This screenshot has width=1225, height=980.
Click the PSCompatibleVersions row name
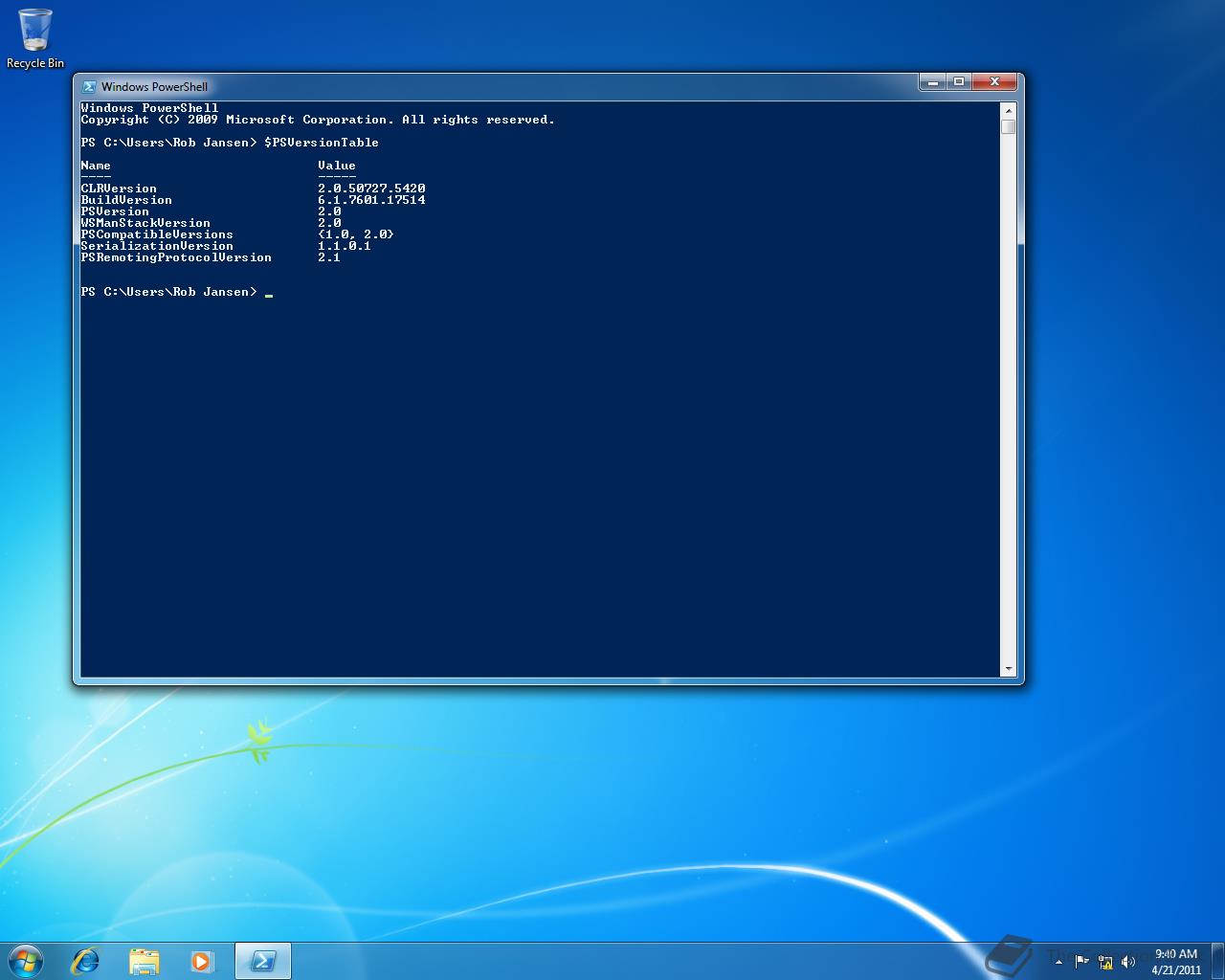point(157,234)
